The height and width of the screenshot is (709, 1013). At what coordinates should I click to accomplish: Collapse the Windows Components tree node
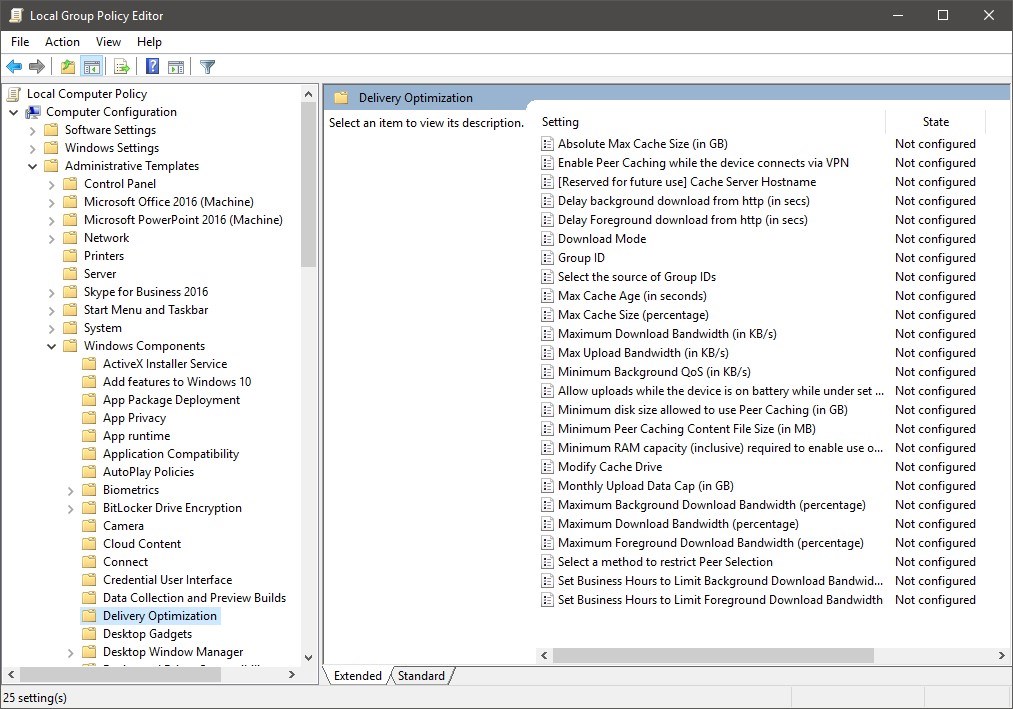(x=52, y=346)
